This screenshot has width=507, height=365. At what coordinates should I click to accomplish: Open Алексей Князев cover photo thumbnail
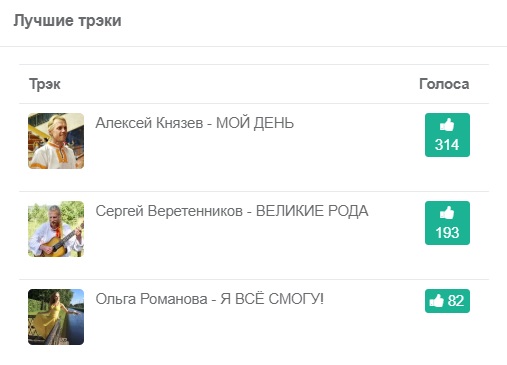56,141
